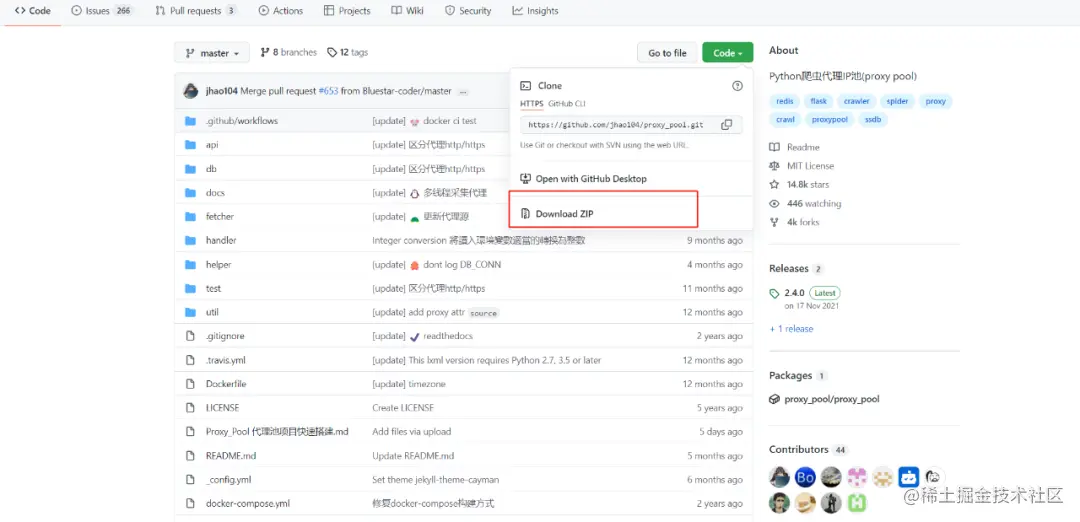This screenshot has width=1080, height=522.
Task: Click the crawler topic tag
Action: [857, 101]
